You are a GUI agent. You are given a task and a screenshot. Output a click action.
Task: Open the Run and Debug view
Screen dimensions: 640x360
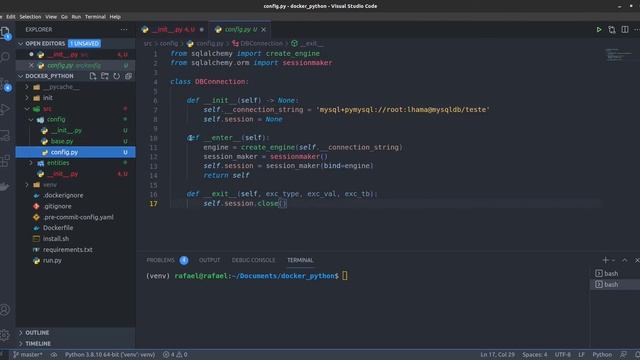click(5, 109)
